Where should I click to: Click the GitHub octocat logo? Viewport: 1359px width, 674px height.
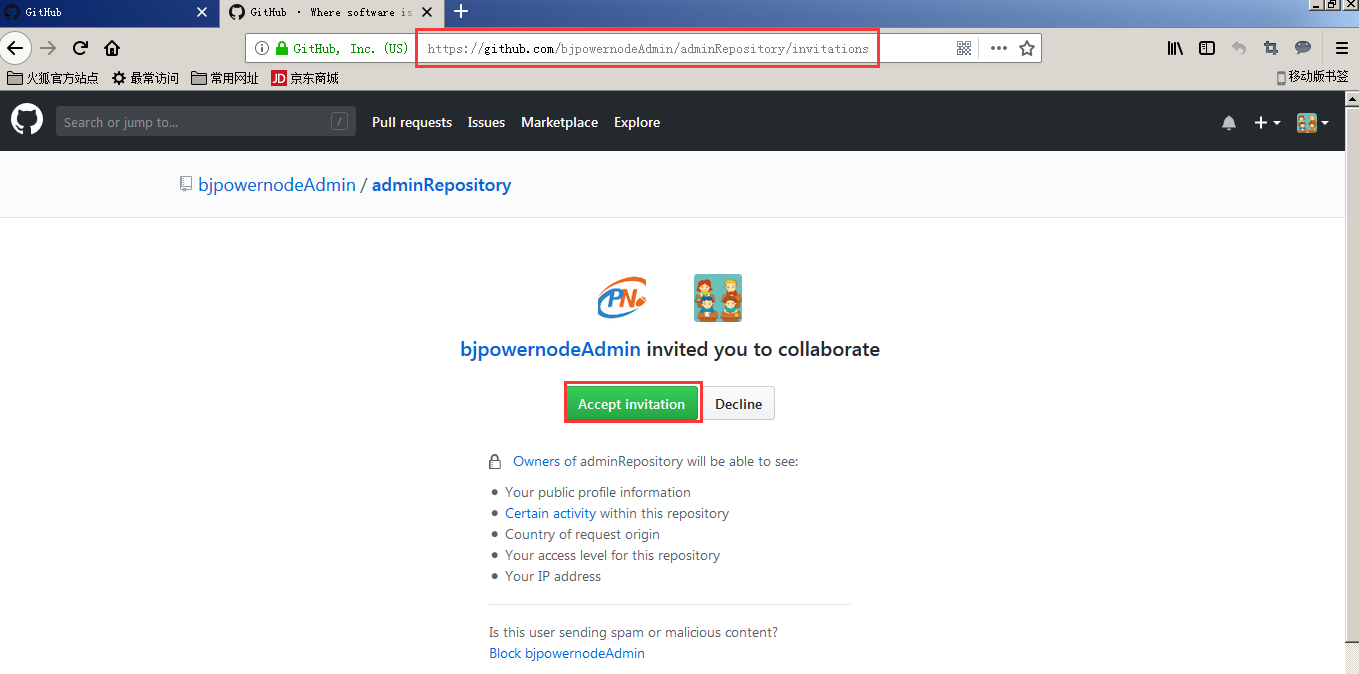[x=27, y=121]
